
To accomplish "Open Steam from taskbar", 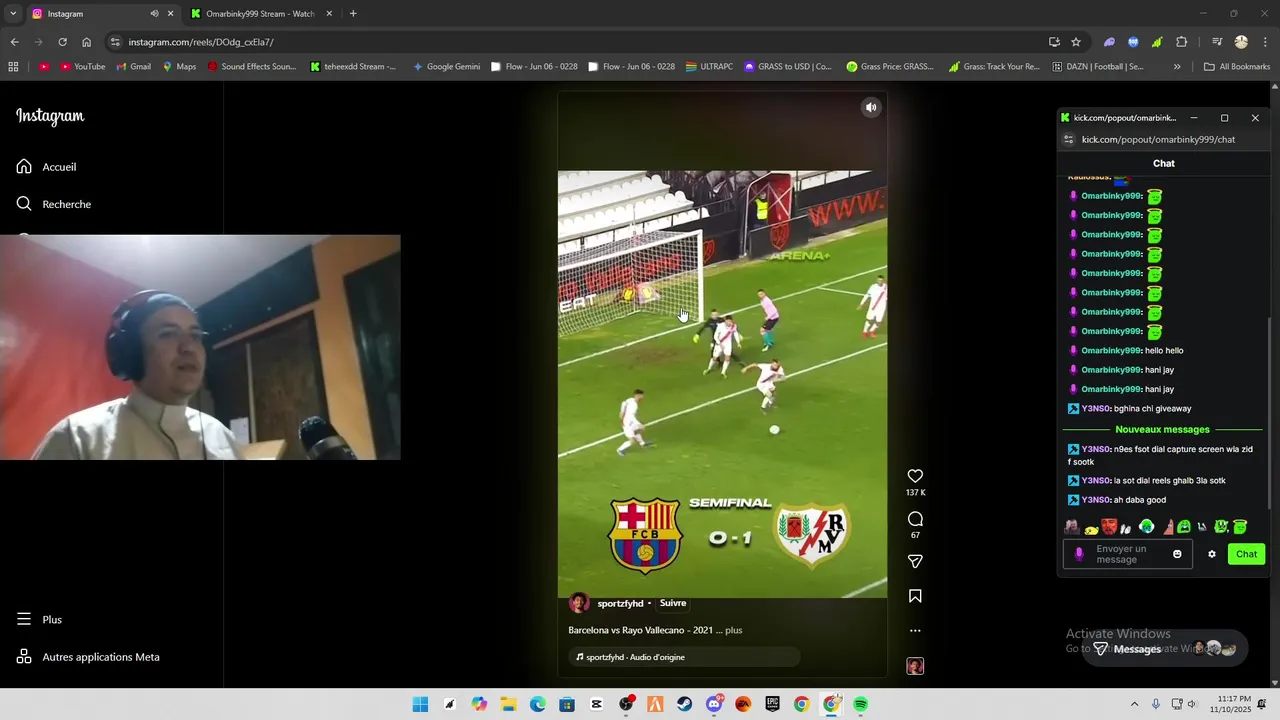I will point(684,704).
